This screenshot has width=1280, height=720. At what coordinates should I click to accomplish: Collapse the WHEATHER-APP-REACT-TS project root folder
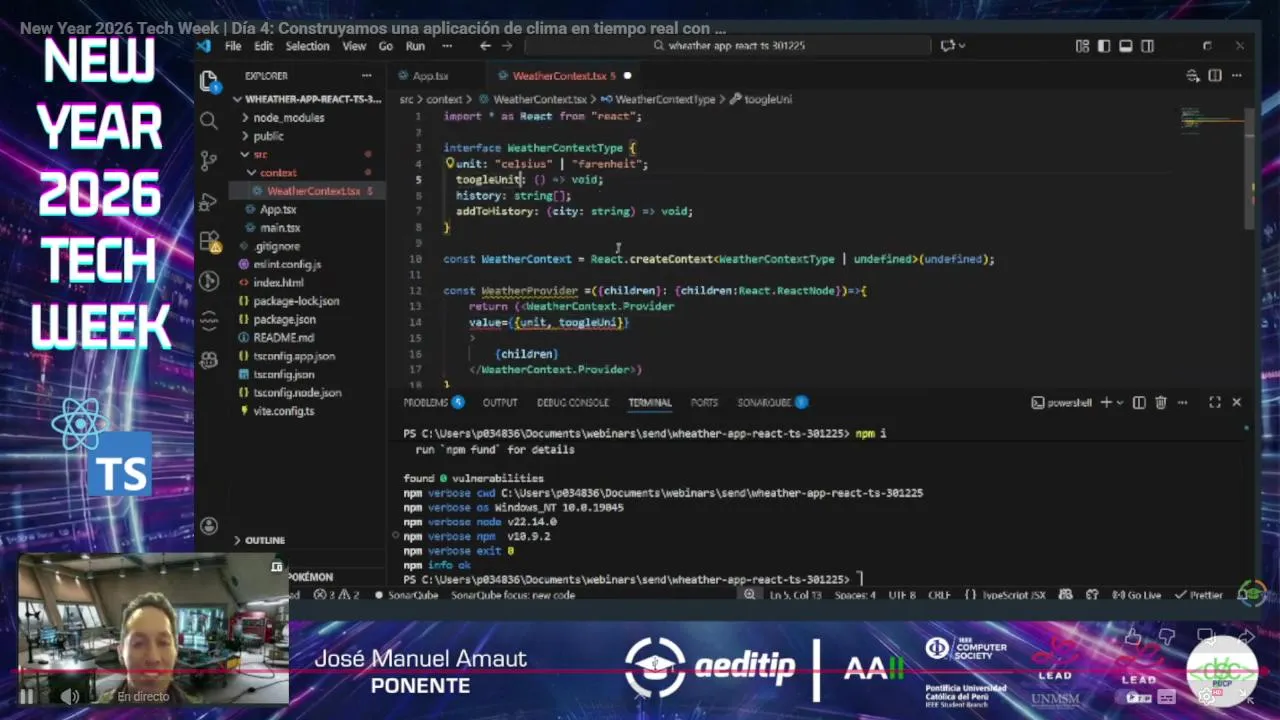[x=309, y=99]
